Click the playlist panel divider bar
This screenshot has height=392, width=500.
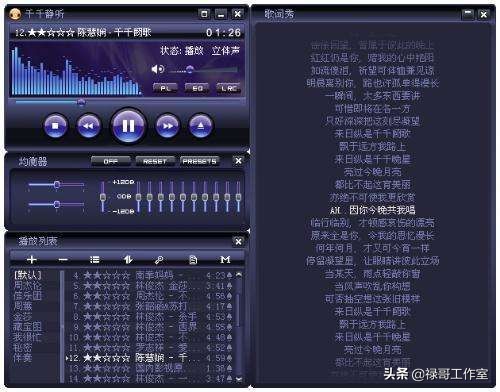click(62, 327)
